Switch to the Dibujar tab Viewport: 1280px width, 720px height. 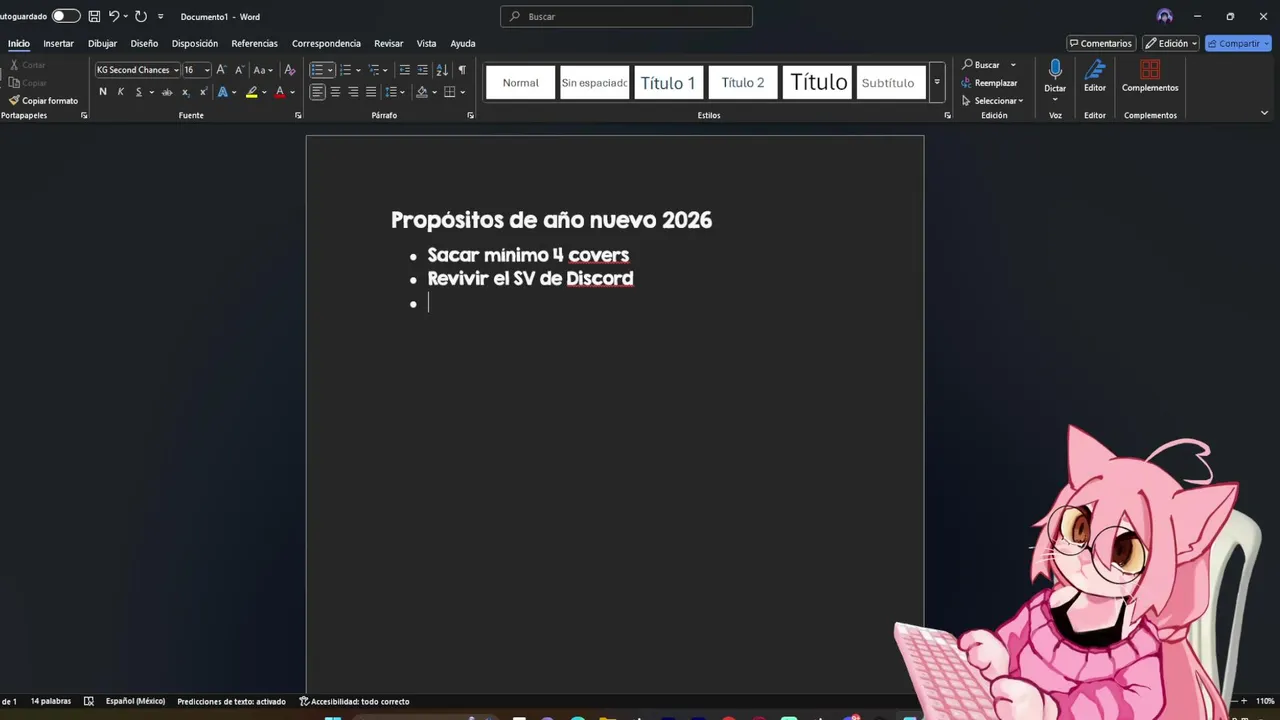pos(102,43)
